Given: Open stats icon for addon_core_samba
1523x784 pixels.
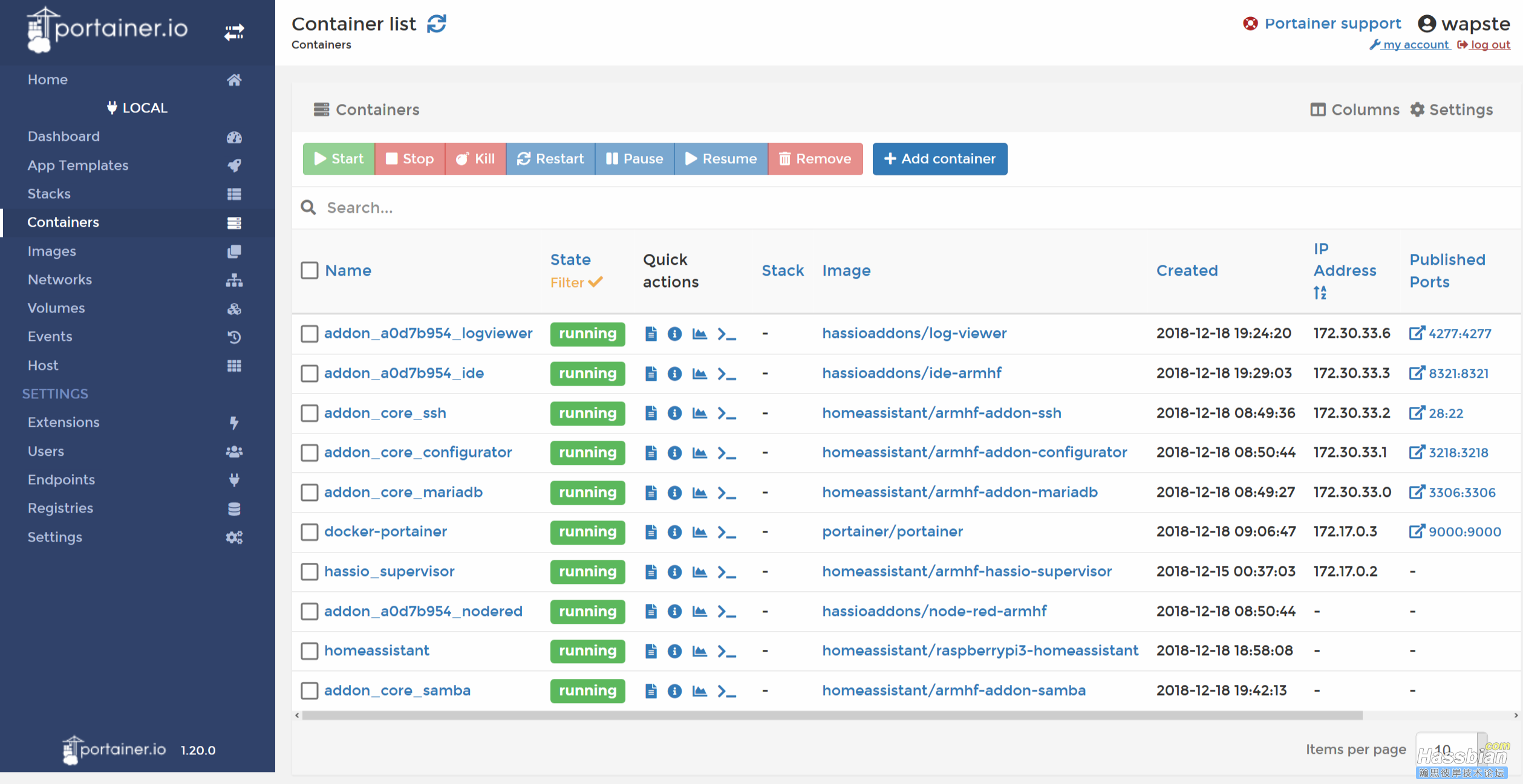Looking at the screenshot, I should pos(699,691).
